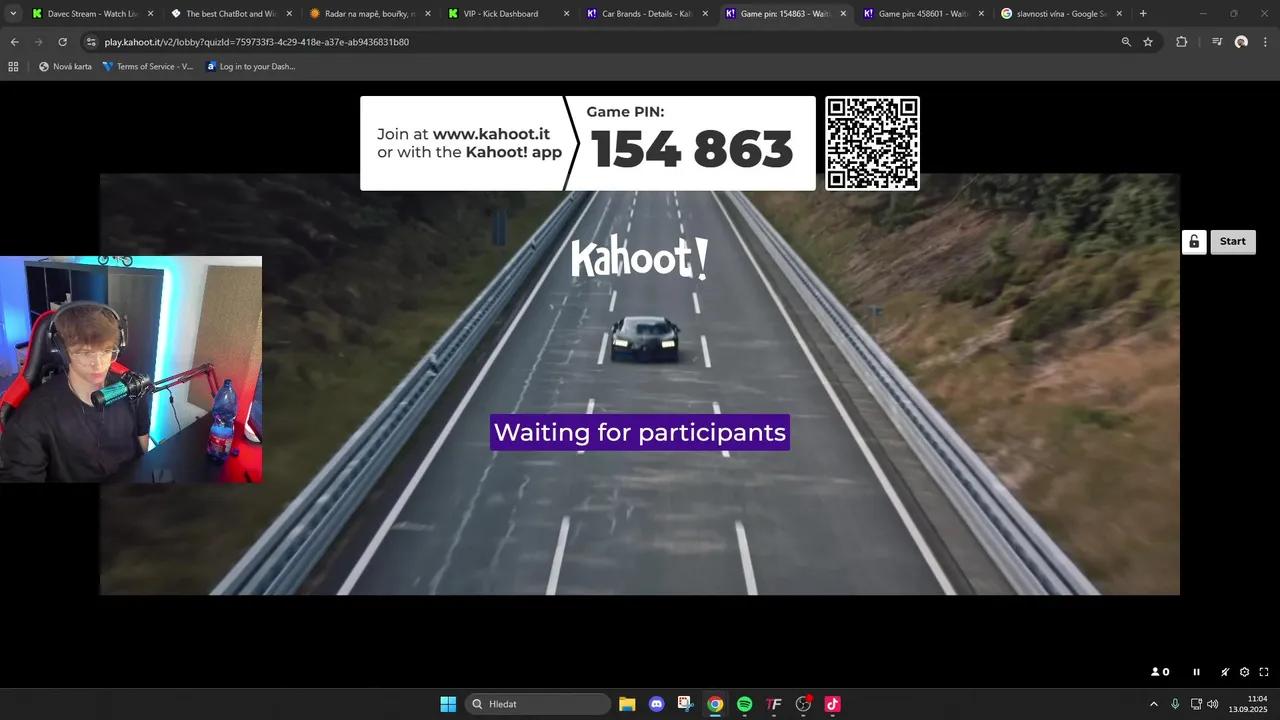Reload the Kahoot page
Screen dimensions: 1280x720
[x=62, y=42]
